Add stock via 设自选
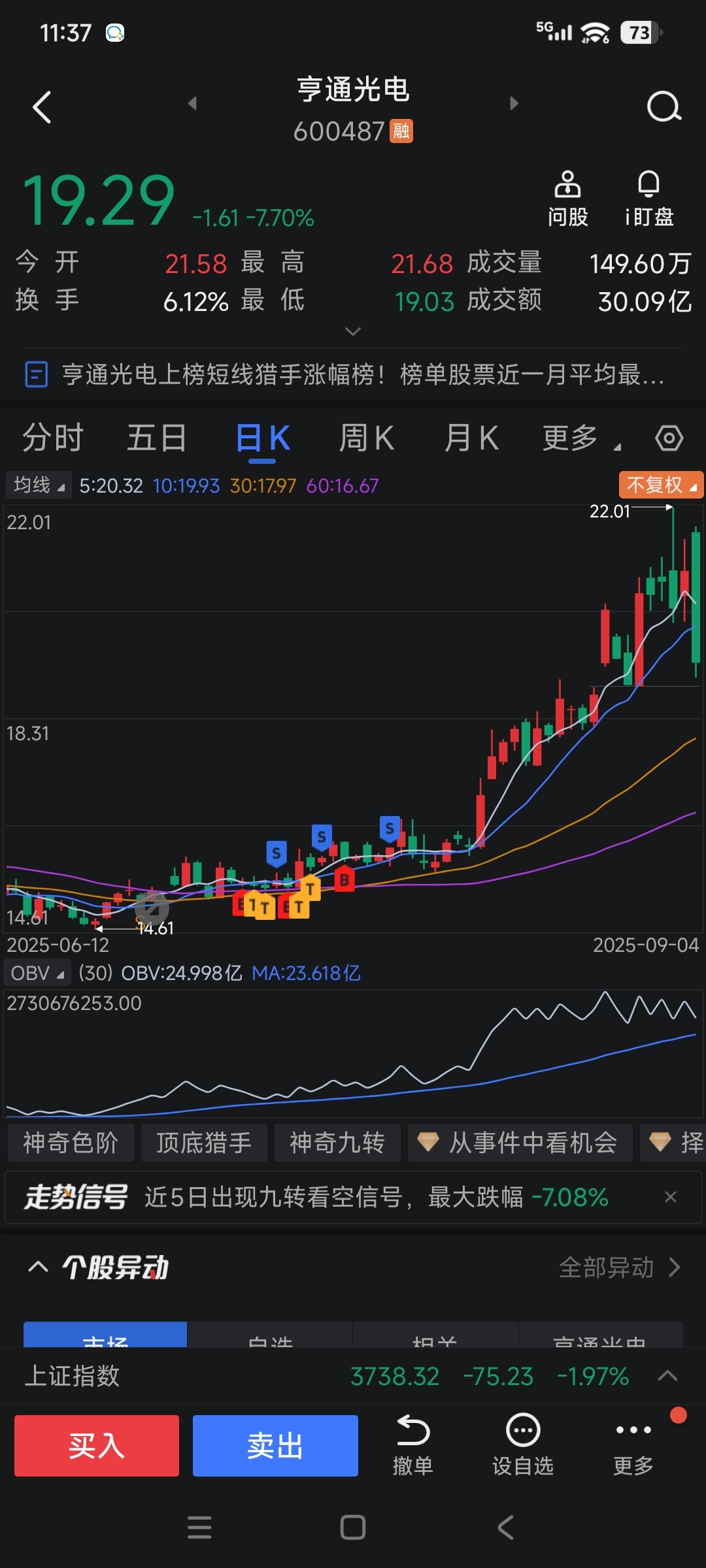706x1568 pixels. pyautogui.click(x=523, y=1445)
